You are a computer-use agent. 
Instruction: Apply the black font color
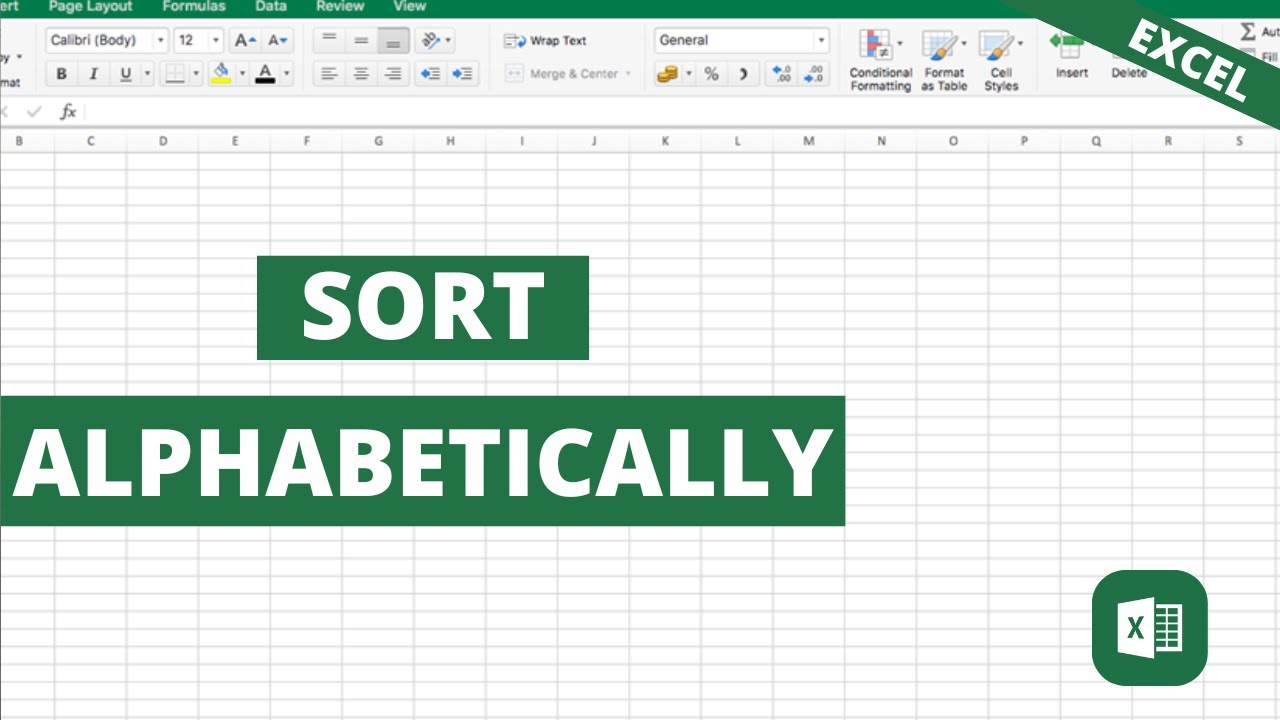[x=265, y=74]
